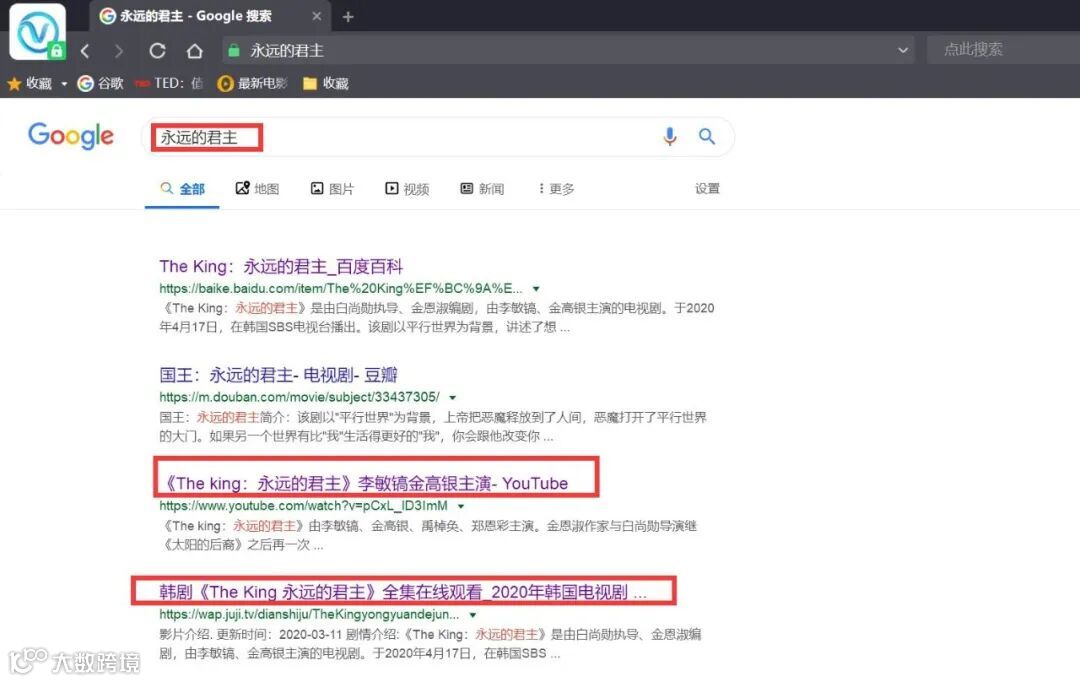Click the browser logo icon
This screenshot has height=682, width=1080.
tap(37, 32)
